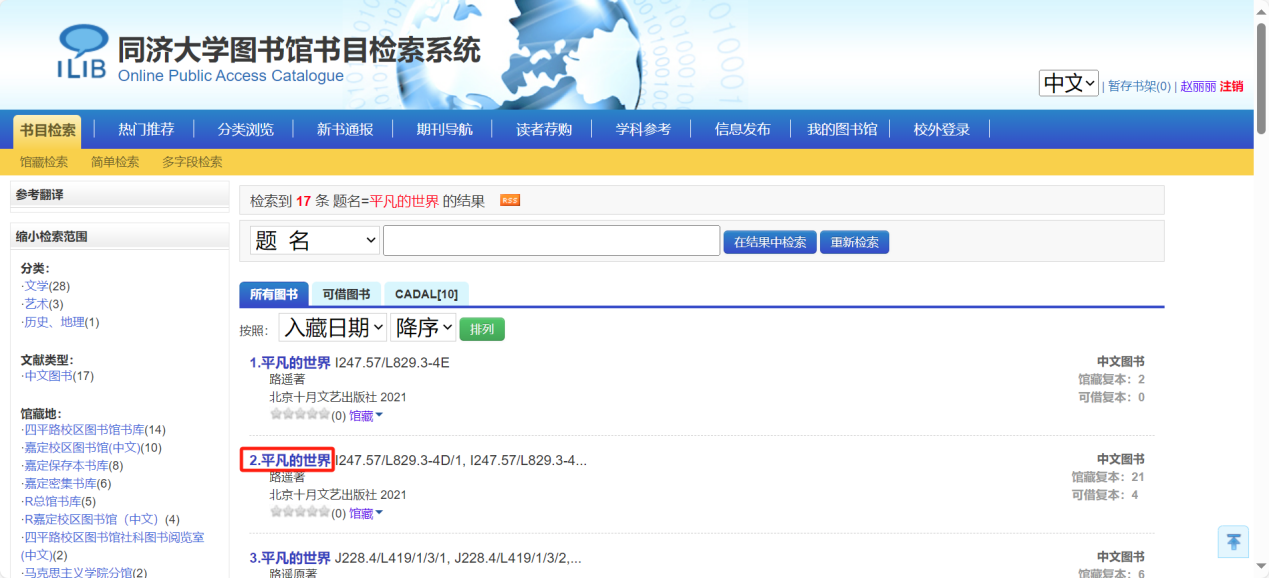1269x578 pixels.
Task: Click star rating of first book result
Action: [x=299, y=415]
